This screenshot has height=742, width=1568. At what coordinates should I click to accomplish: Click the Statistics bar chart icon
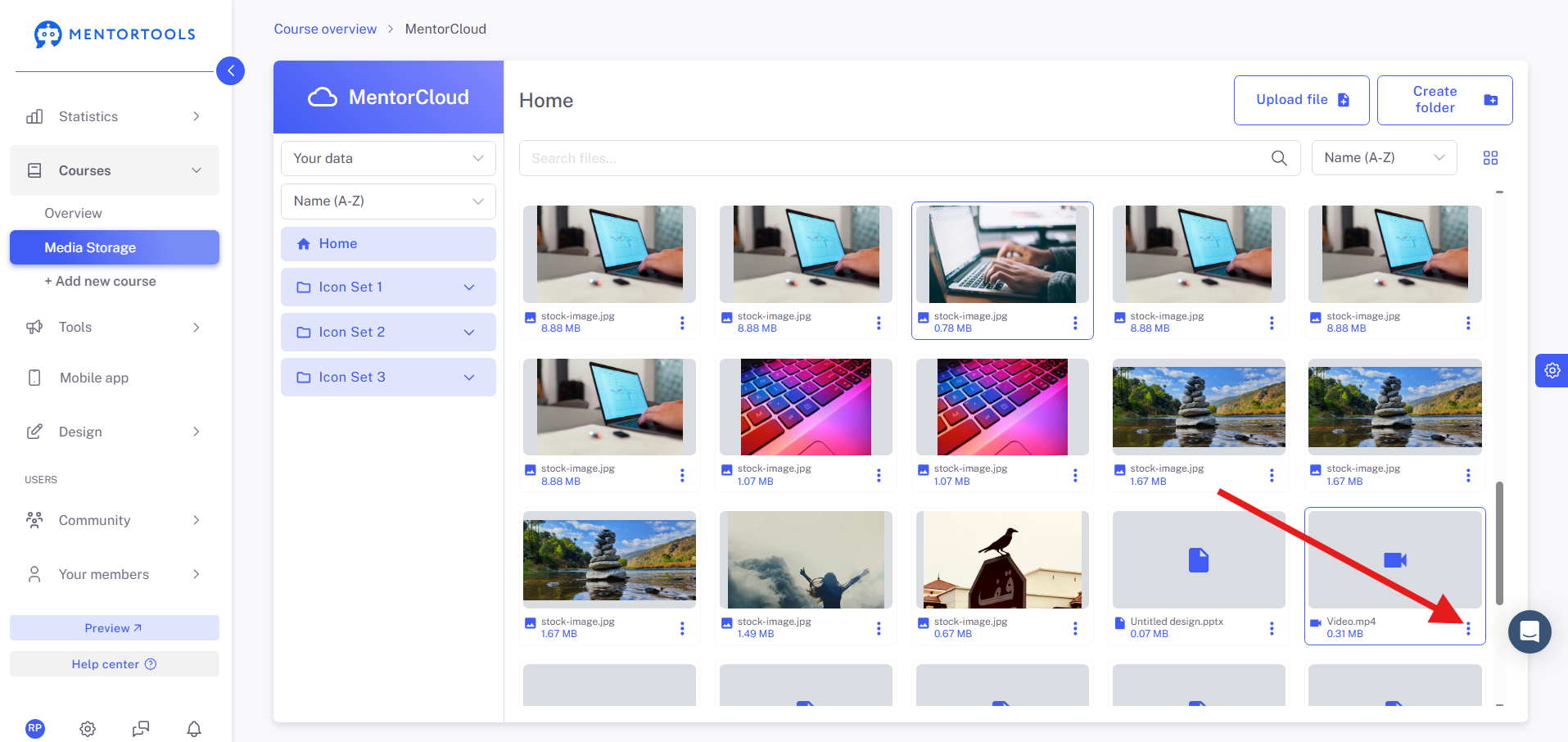pos(34,116)
